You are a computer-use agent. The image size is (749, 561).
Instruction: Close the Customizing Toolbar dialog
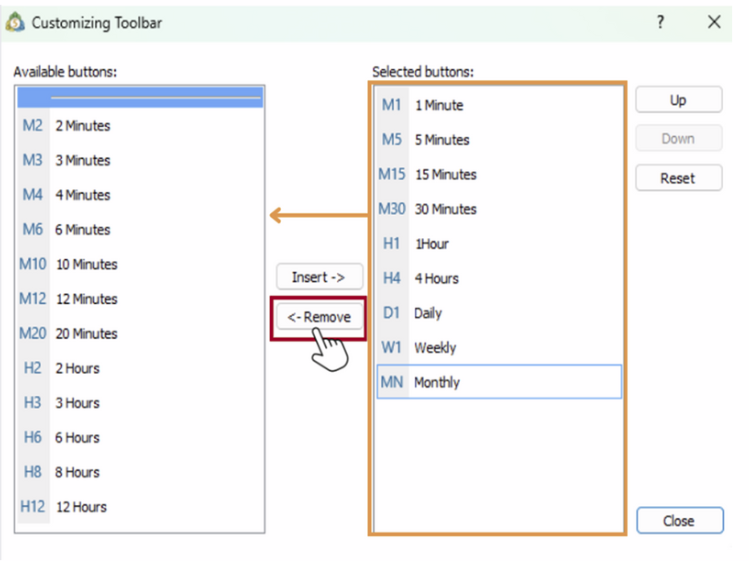pos(678,521)
